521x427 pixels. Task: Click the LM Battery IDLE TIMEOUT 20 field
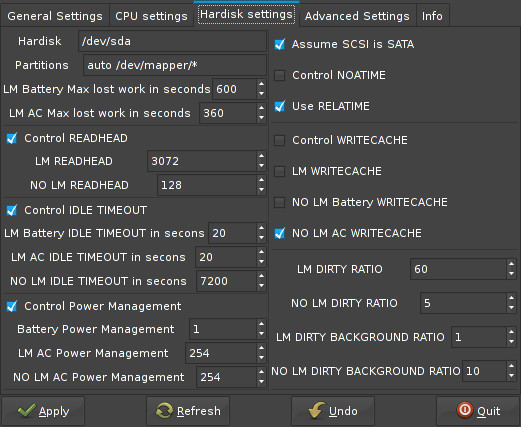tap(232, 233)
